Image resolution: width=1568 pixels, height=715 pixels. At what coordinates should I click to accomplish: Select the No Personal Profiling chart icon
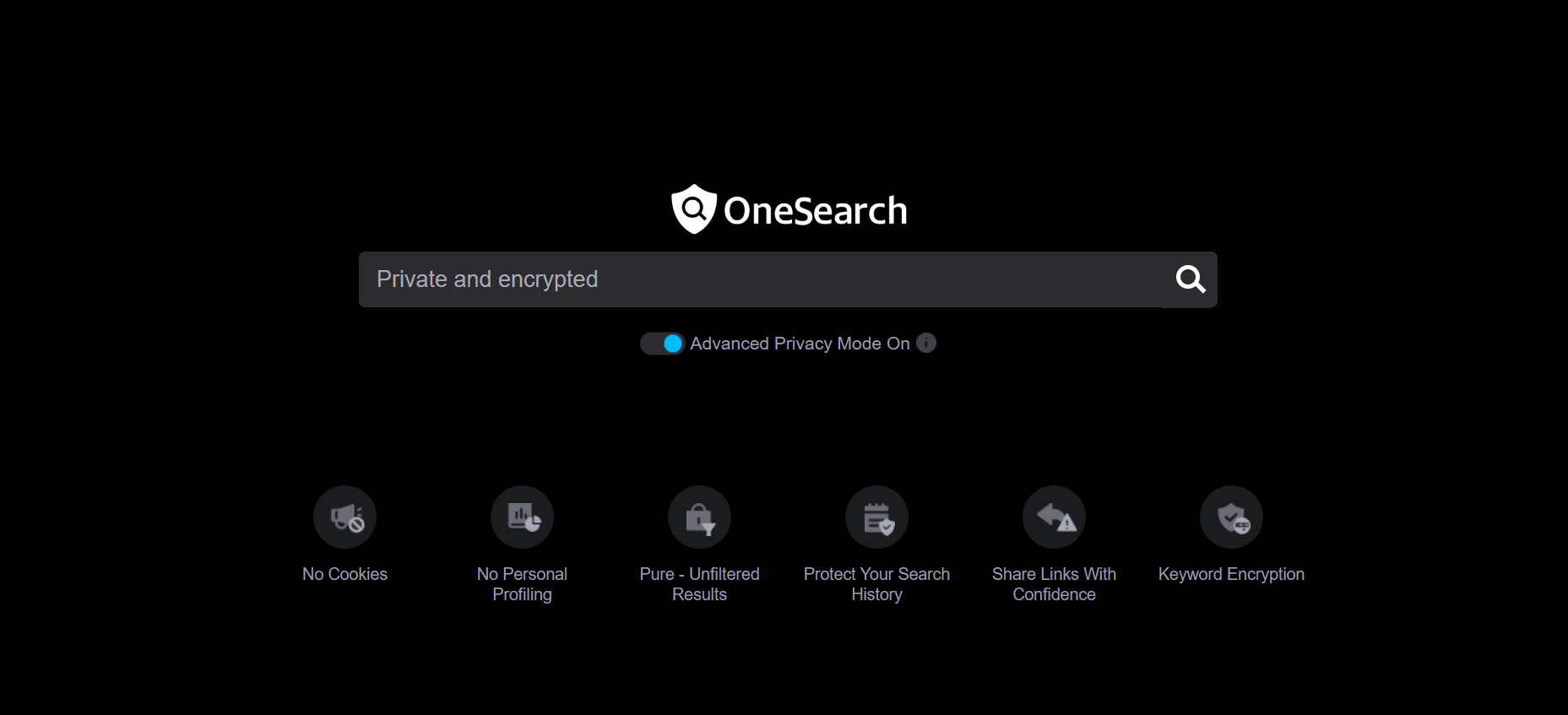point(523,517)
